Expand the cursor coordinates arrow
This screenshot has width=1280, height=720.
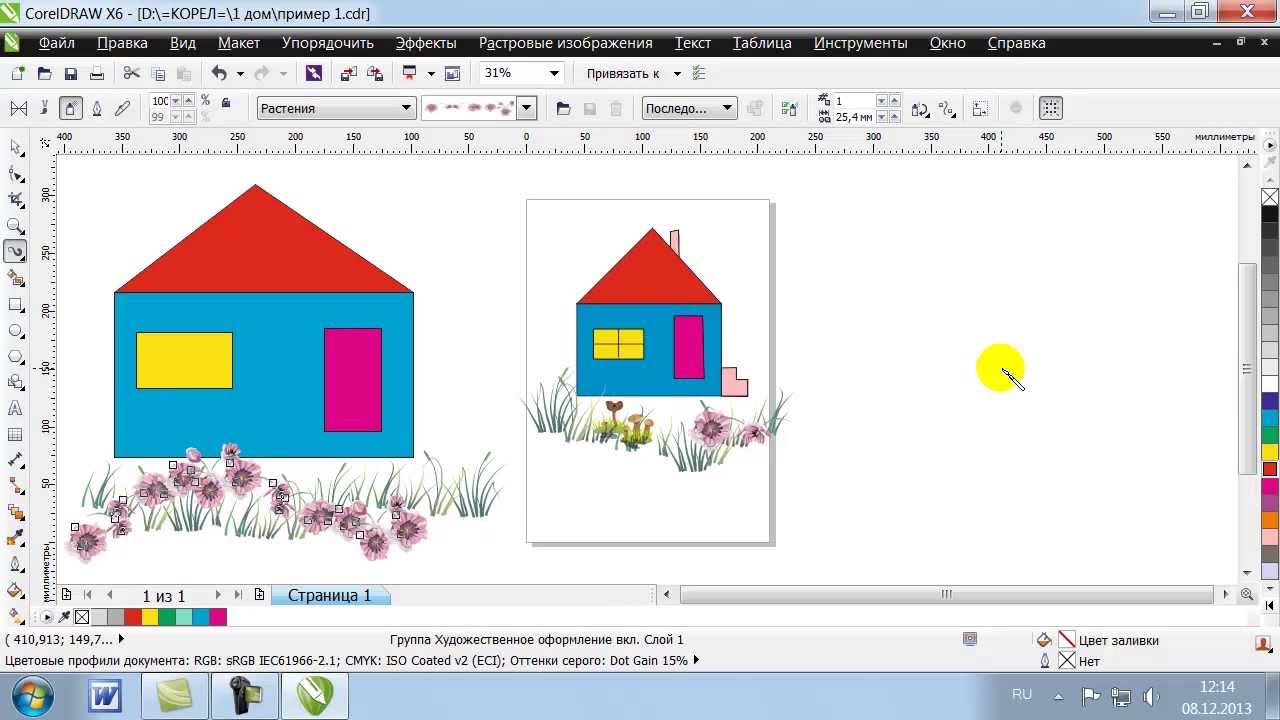(122, 639)
